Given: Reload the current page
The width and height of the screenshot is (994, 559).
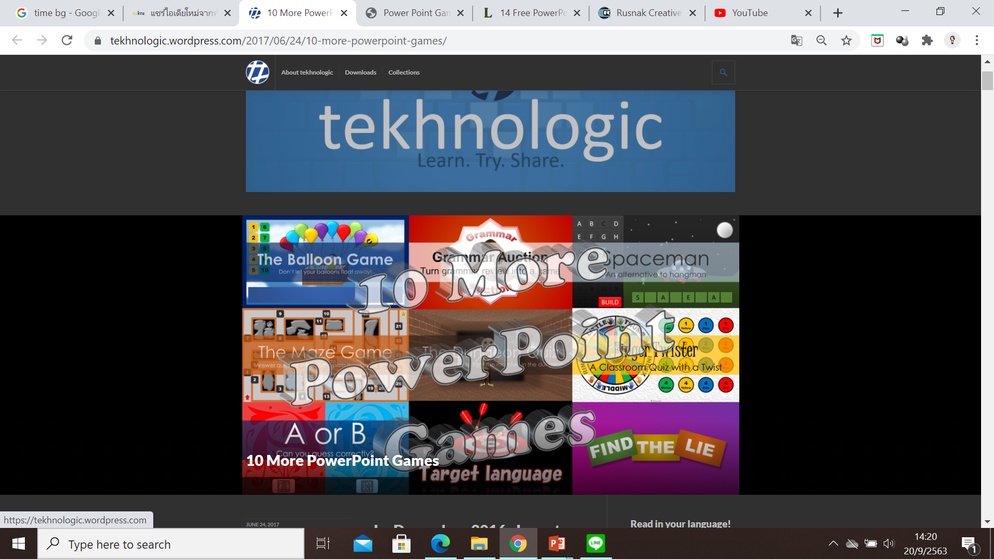Looking at the screenshot, I should pos(67,41).
